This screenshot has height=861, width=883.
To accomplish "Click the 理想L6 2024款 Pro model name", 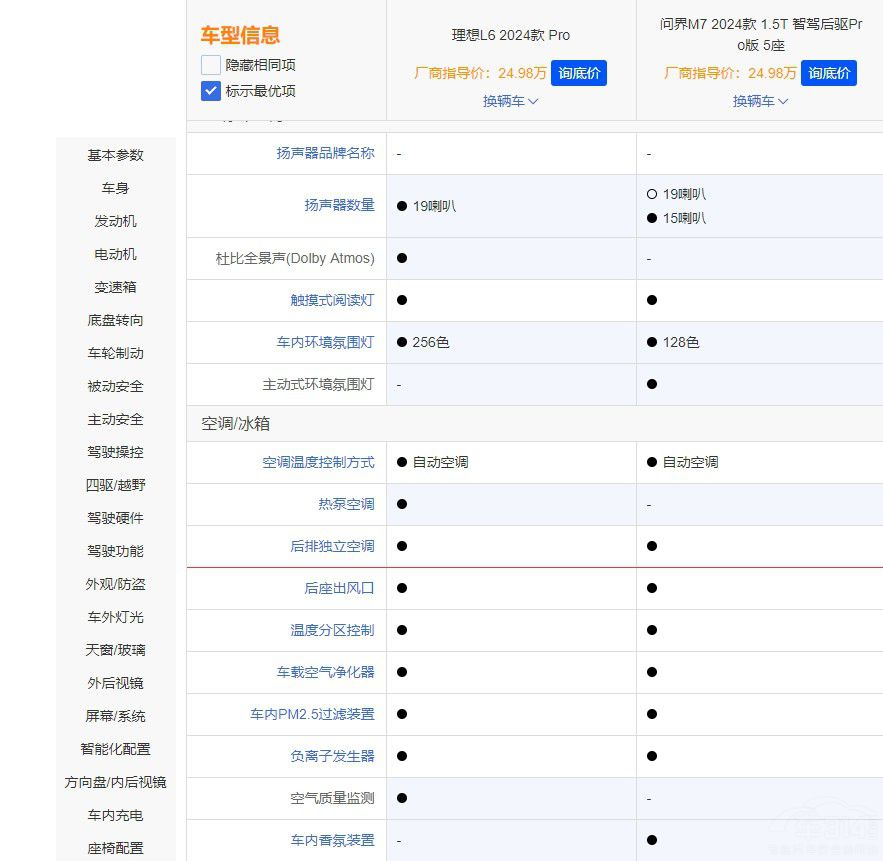I will [510, 34].
